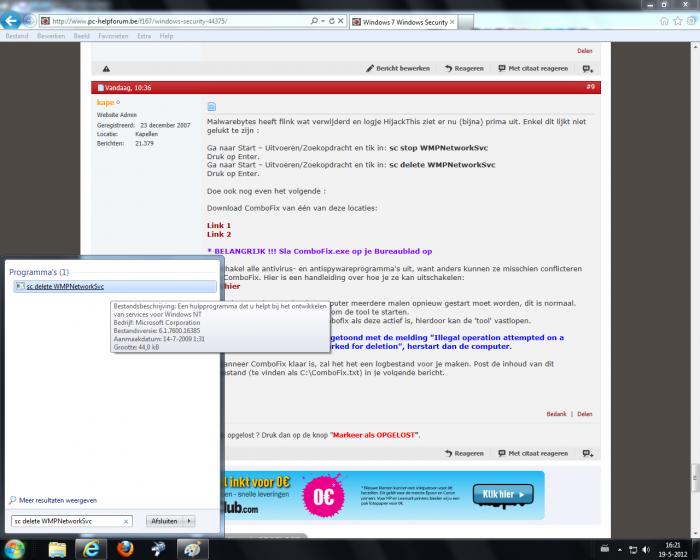Click the browser Back arrow button
This screenshot has width=700, height=560.
14,21
